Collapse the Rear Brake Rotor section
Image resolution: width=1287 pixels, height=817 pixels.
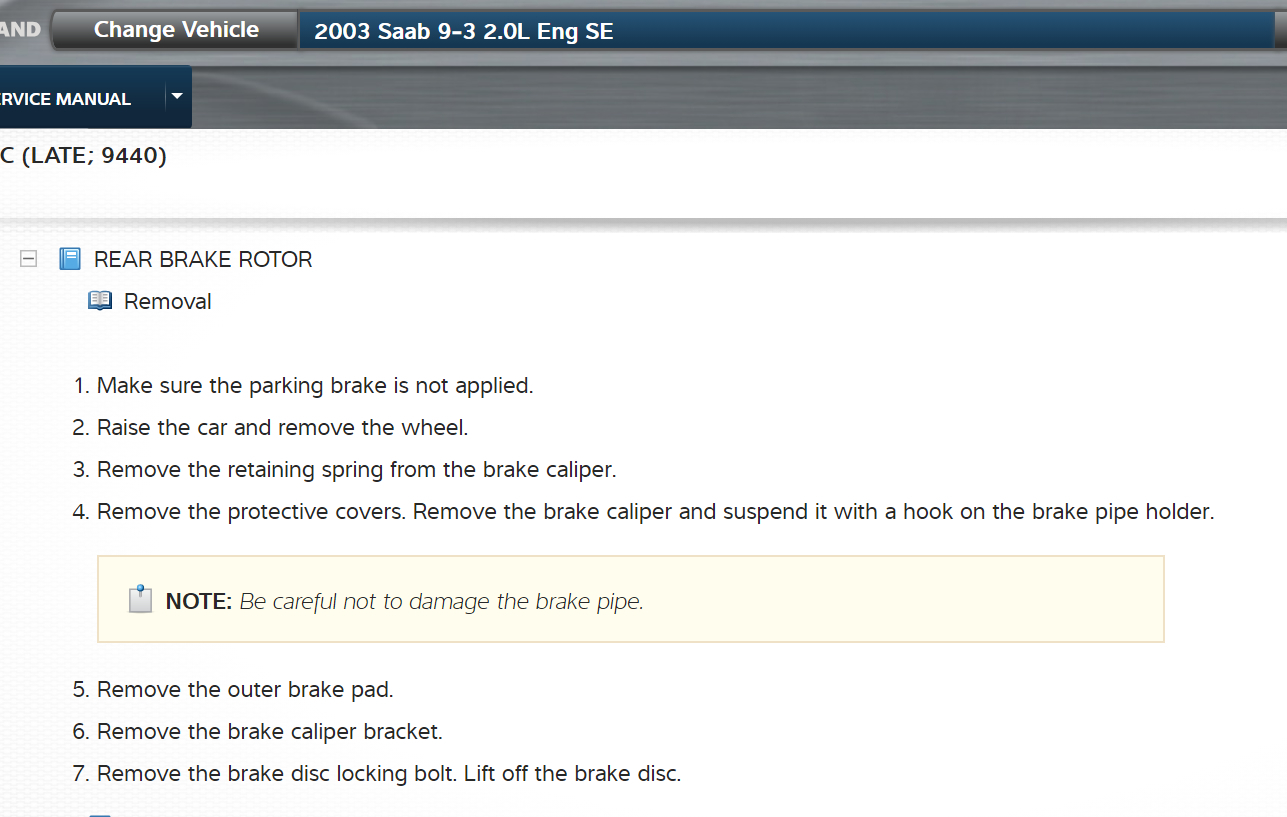29,259
